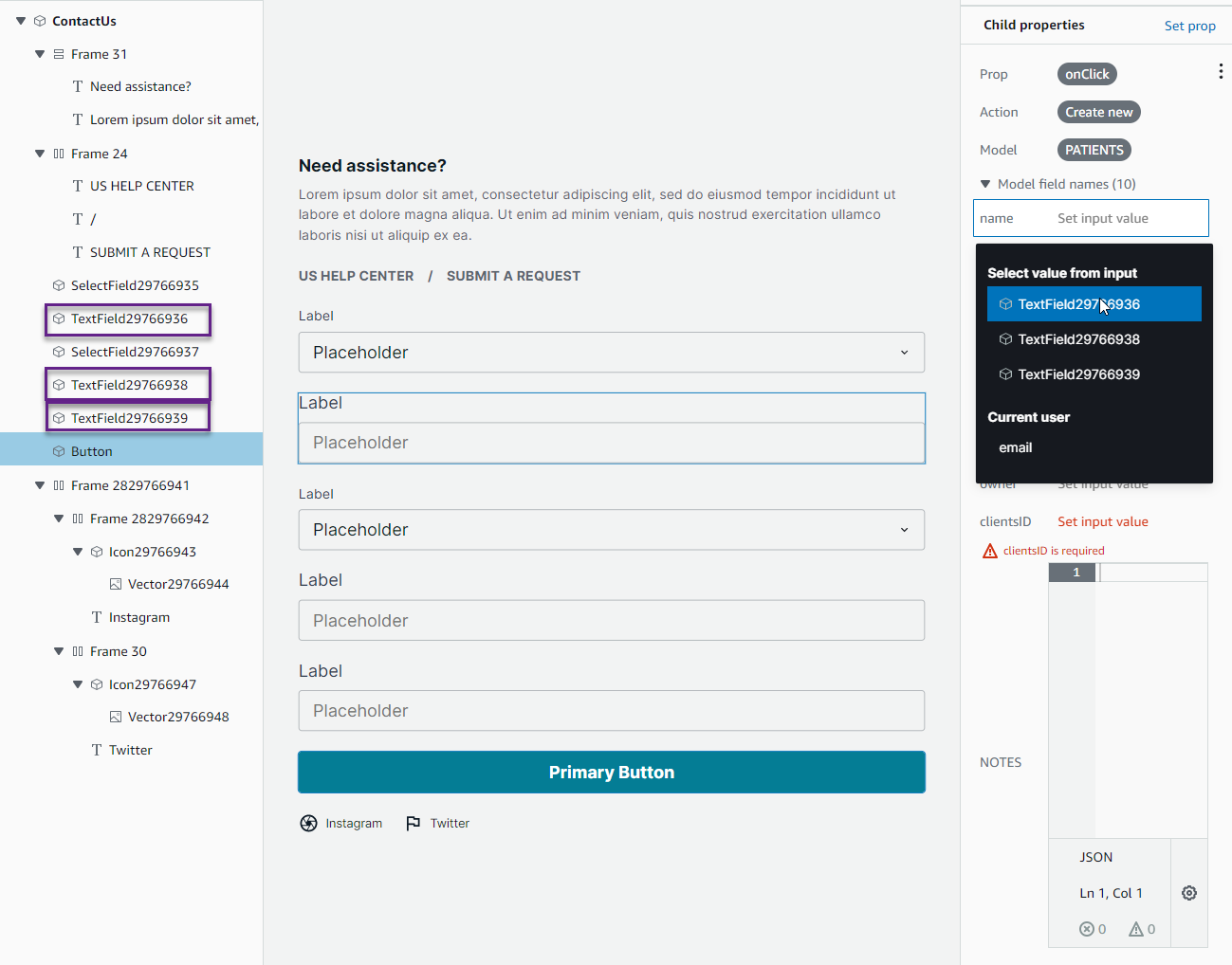1232x965 pixels.
Task: Collapse the Frame 31 tree node
Action: pos(39,53)
